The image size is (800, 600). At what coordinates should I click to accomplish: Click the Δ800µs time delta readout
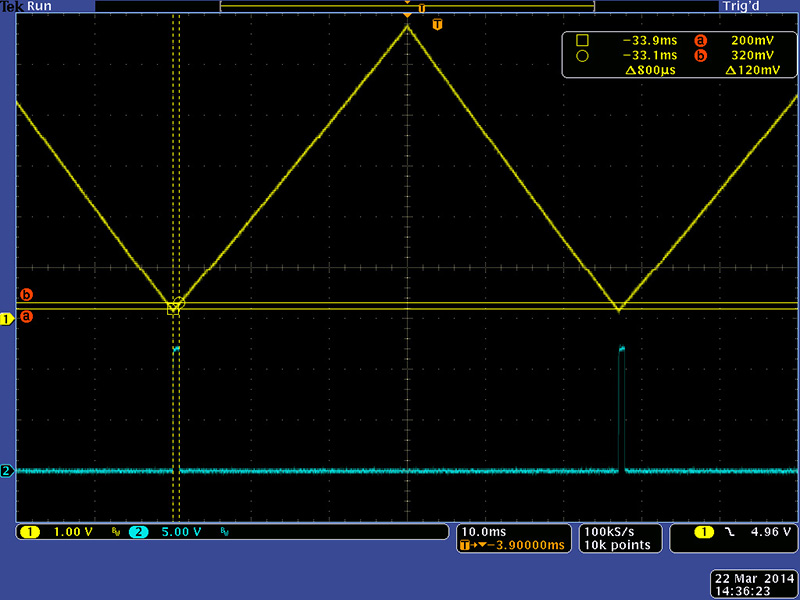[x=650, y=71]
